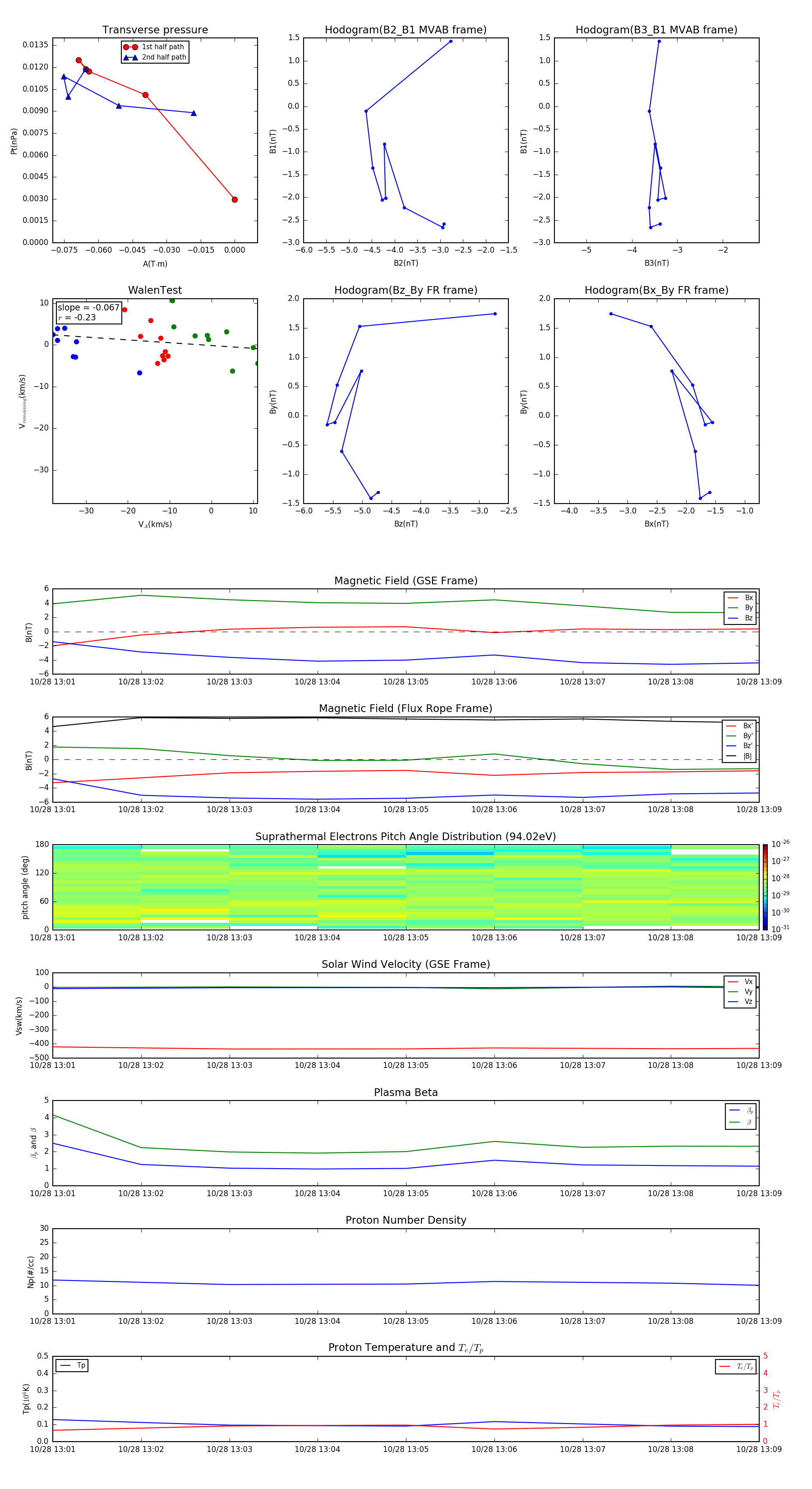Click the "Proton Number Density" title
The width and height of the screenshot is (812, 1489).
tap(406, 1220)
